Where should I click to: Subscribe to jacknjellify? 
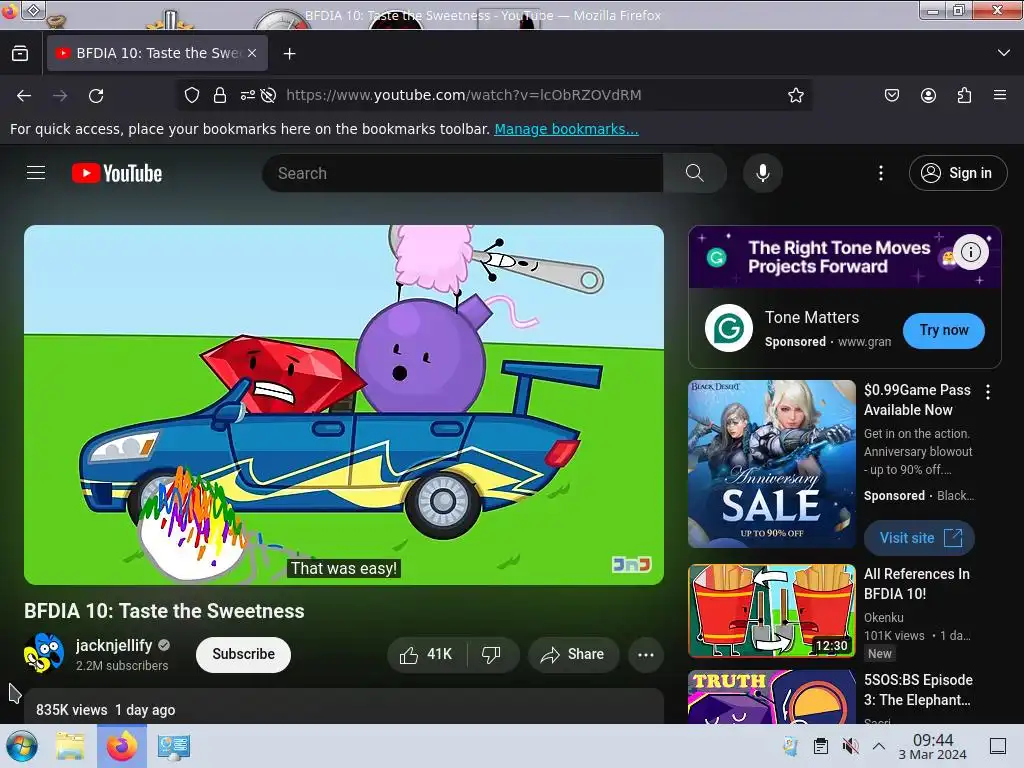pyautogui.click(x=243, y=654)
